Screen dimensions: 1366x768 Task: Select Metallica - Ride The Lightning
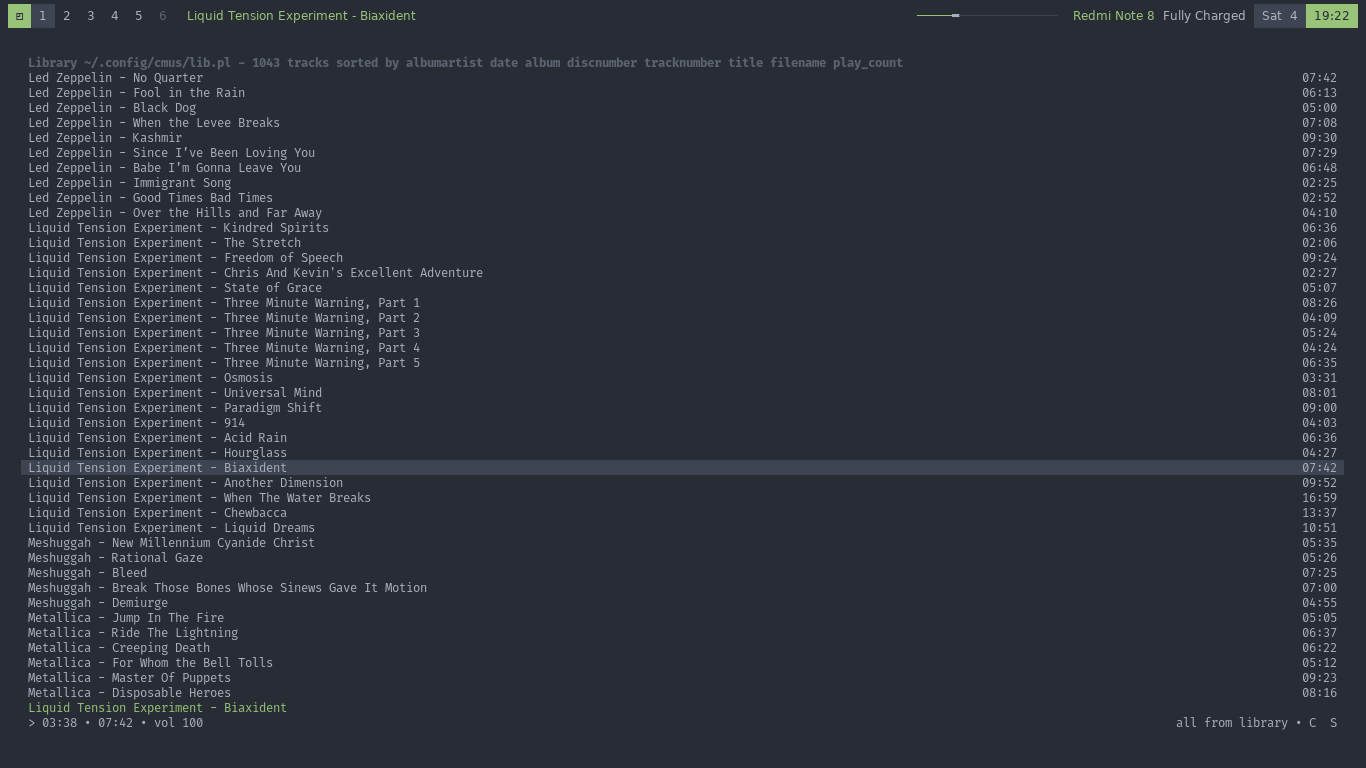[x=682, y=633]
